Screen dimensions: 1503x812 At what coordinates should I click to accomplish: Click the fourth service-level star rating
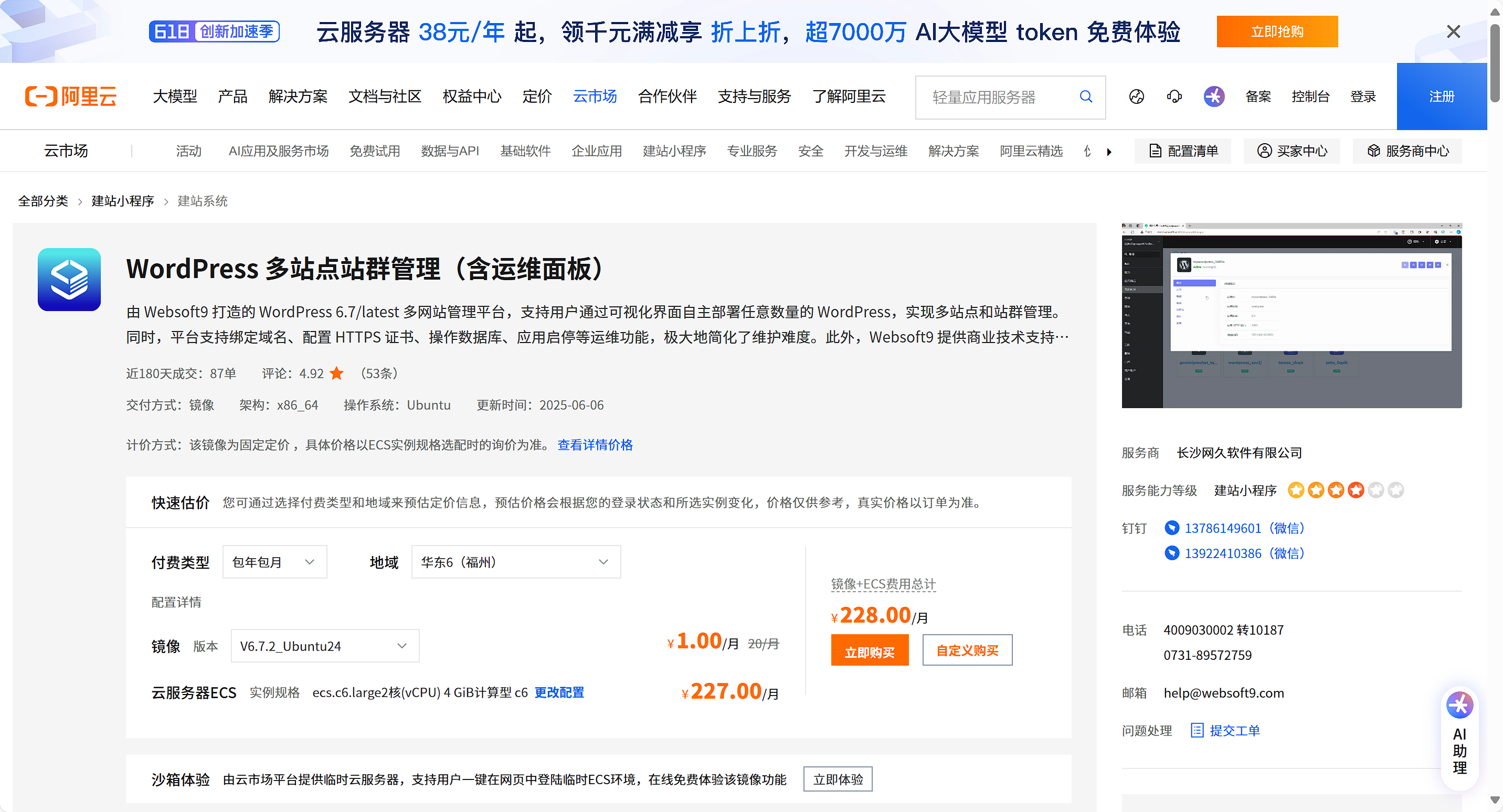click(1356, 490)
